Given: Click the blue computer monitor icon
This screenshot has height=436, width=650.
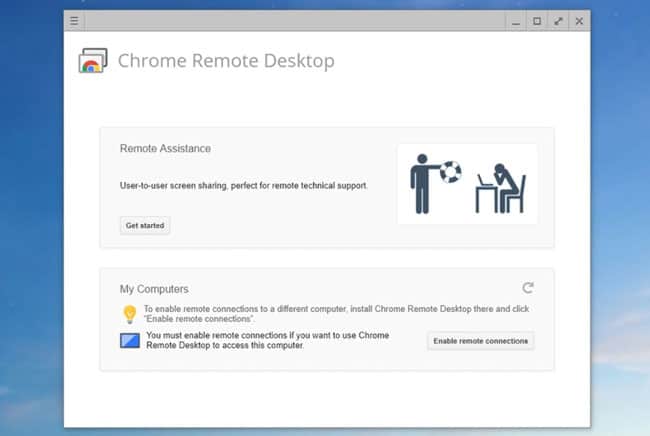Looking at the screenshot, I should click(x=130, y=340).
